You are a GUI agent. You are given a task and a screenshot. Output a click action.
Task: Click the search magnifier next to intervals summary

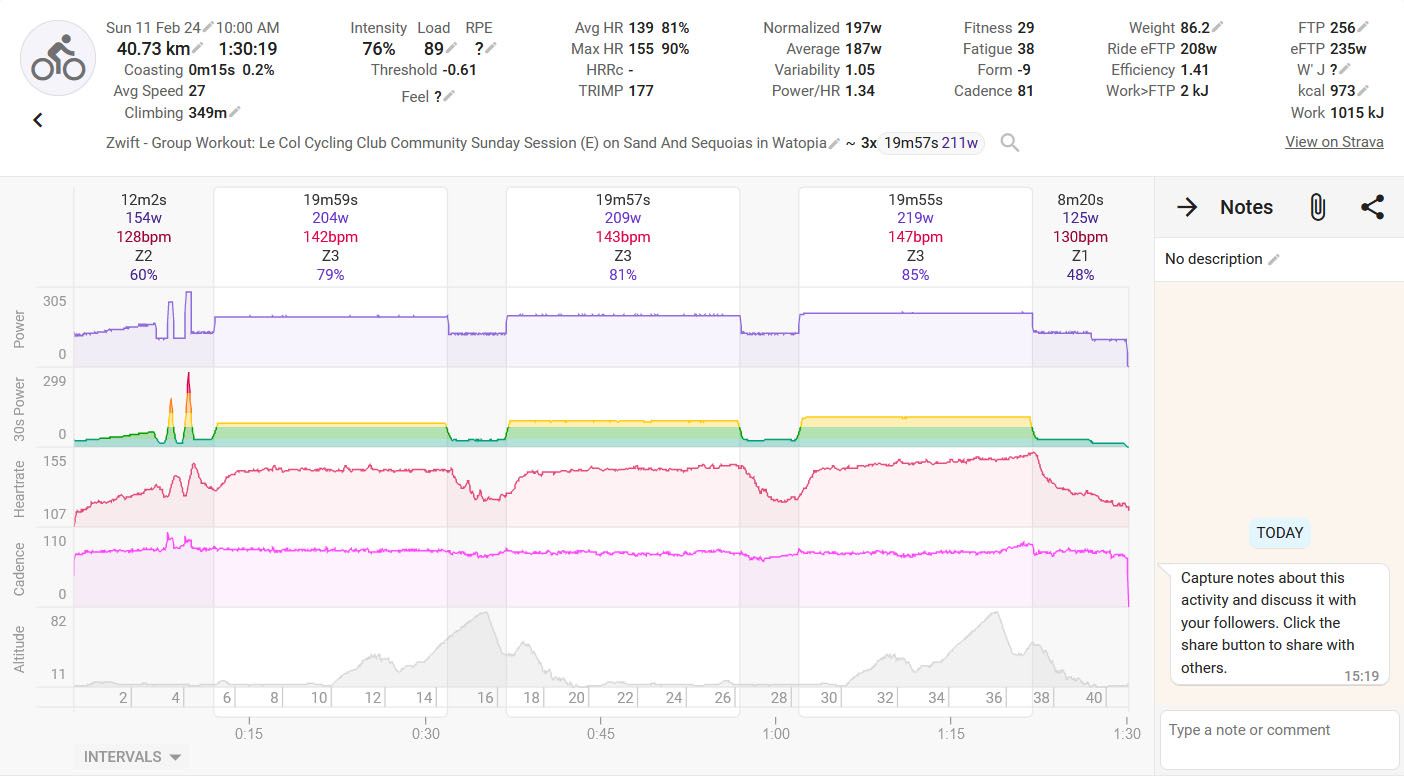click(x=1010, y=143)
